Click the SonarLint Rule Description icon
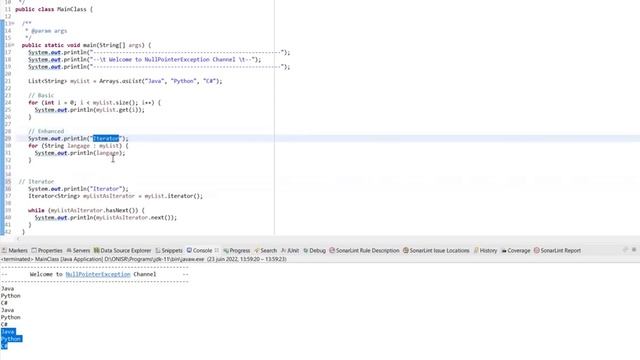 332,250
